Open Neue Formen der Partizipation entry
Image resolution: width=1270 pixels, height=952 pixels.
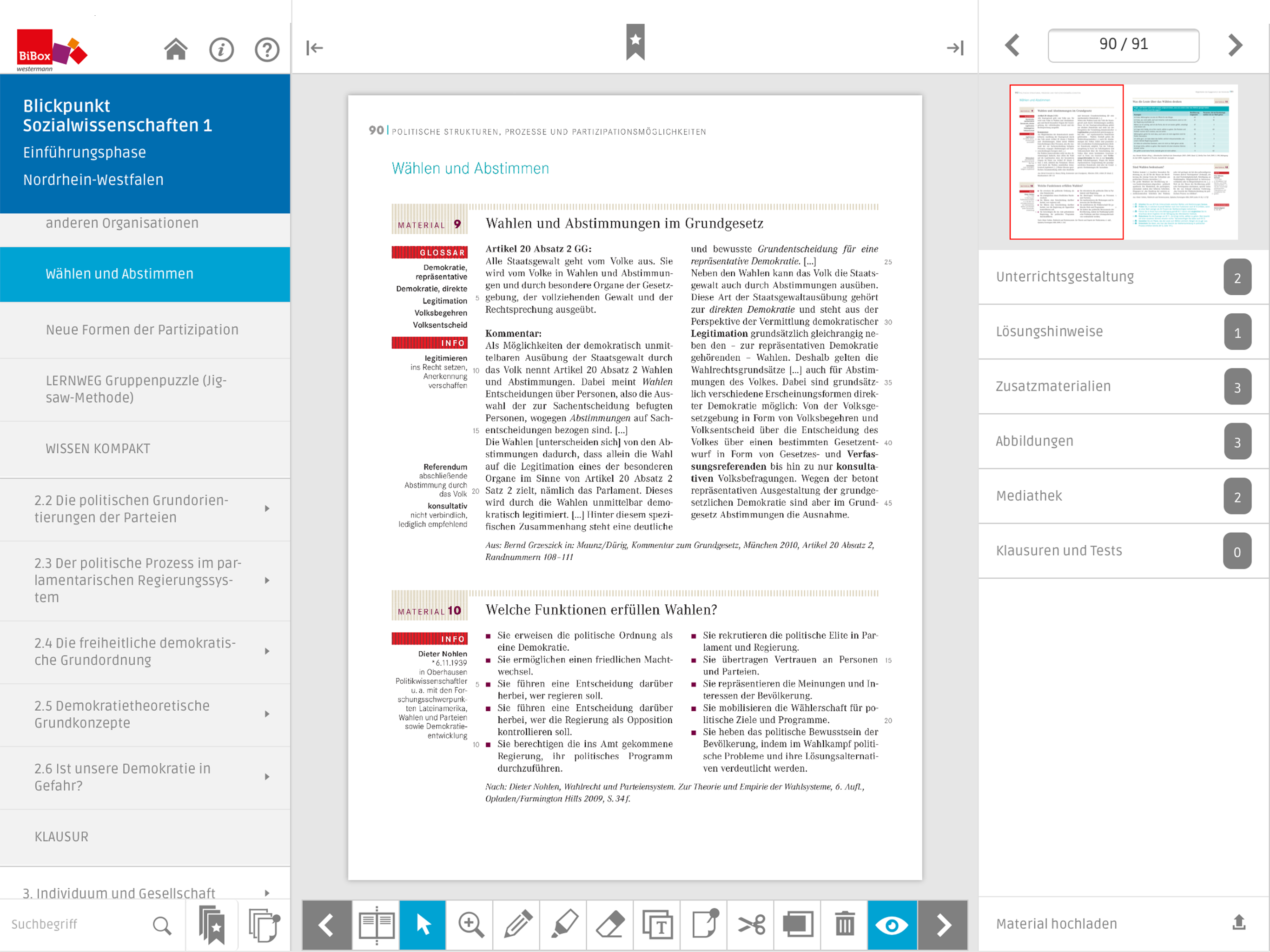(142, 330)
